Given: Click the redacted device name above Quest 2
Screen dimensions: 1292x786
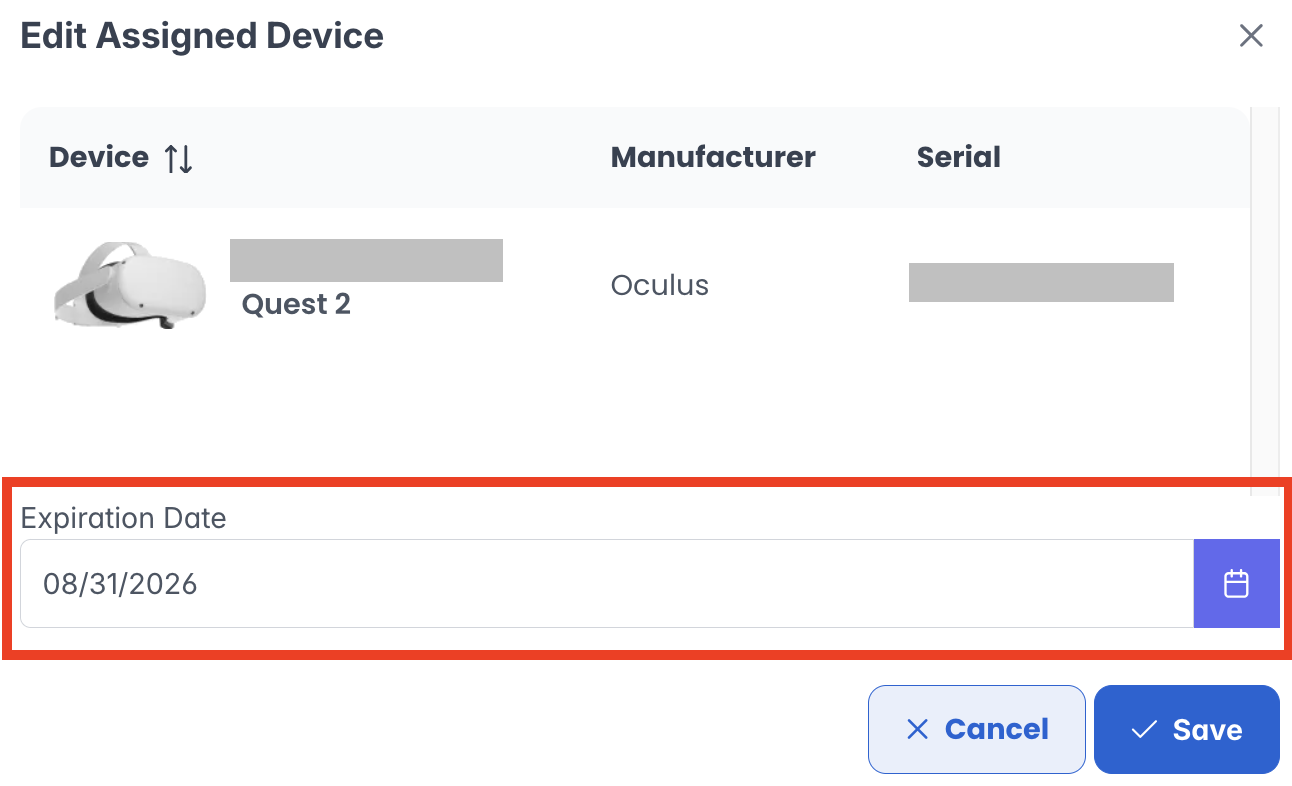Looking at the screenshot, I should [366, 261].
